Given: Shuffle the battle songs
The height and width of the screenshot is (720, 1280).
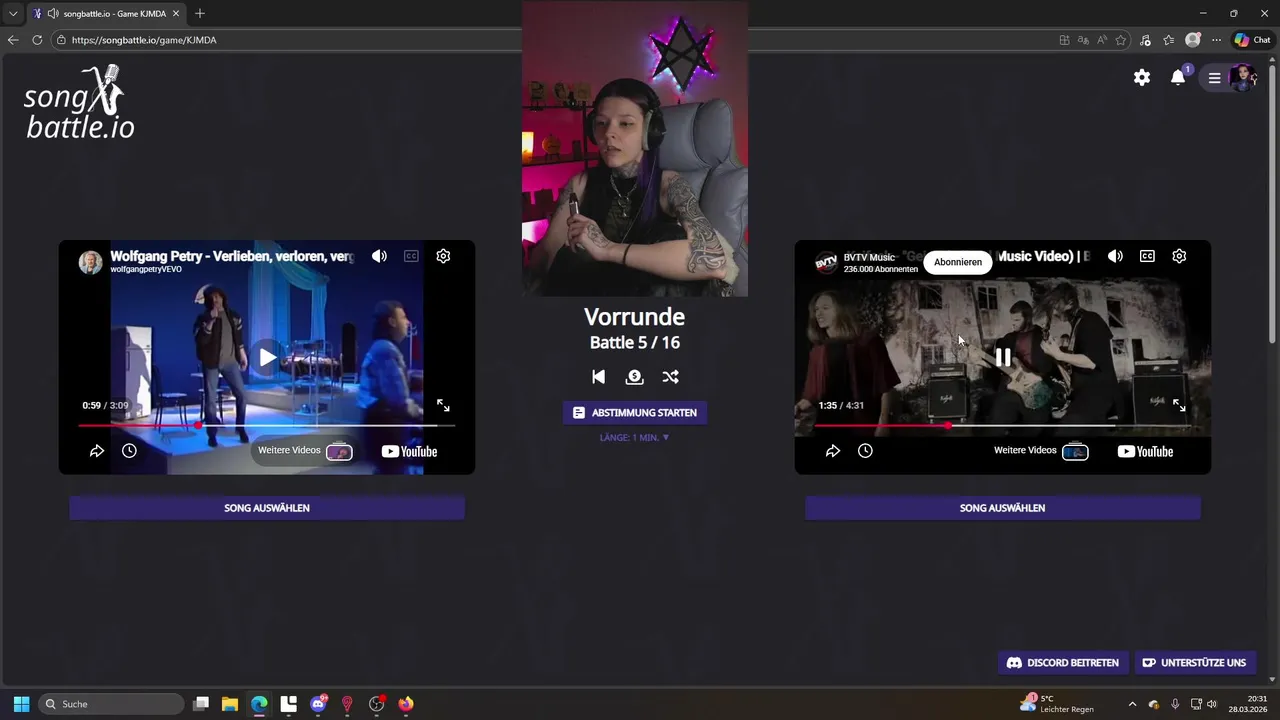Looking at the screenshot, I should pyautogui.click(x=670, y=377).
